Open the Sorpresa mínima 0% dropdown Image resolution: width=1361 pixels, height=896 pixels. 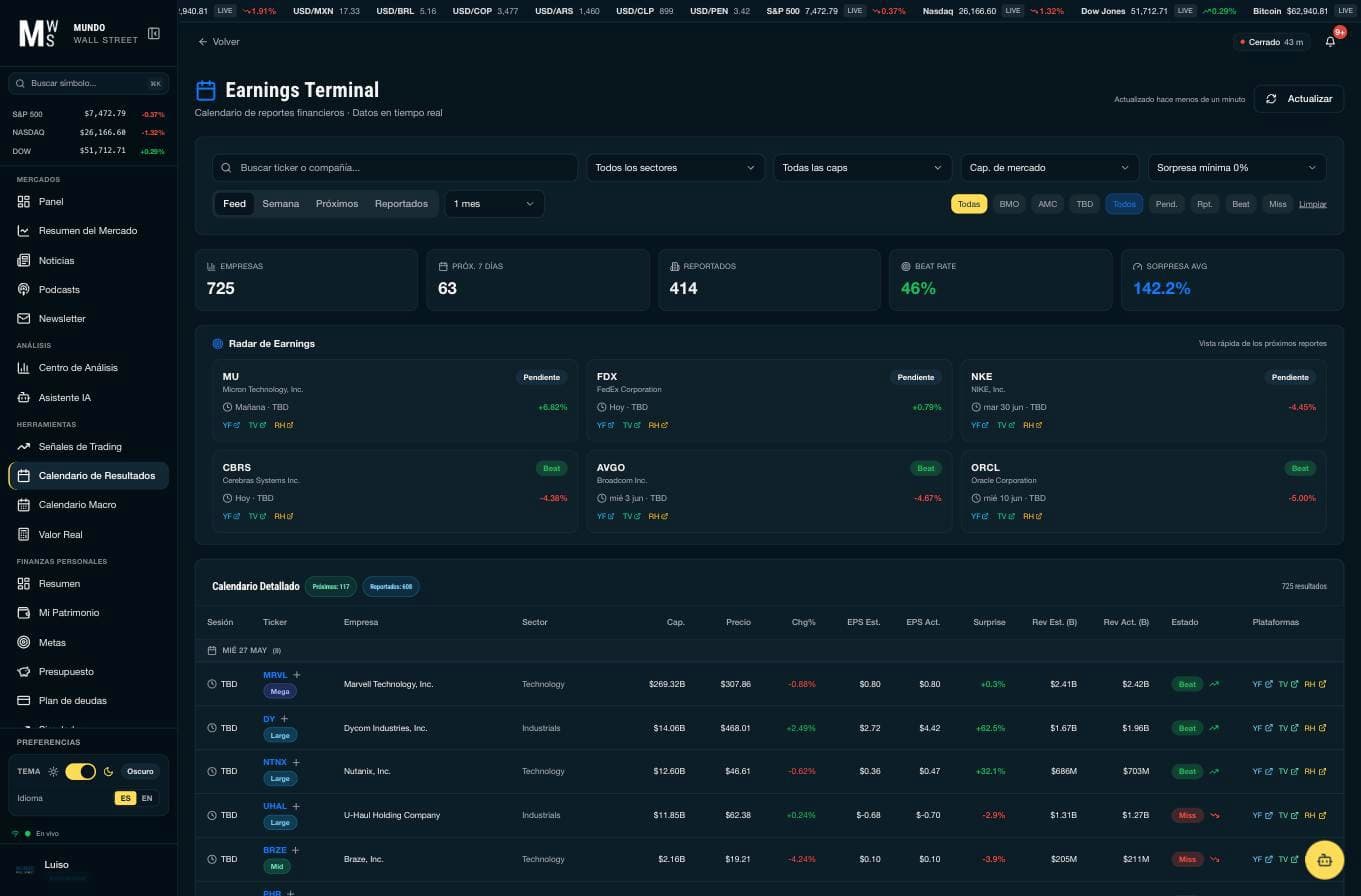[x=1237, y=168]
